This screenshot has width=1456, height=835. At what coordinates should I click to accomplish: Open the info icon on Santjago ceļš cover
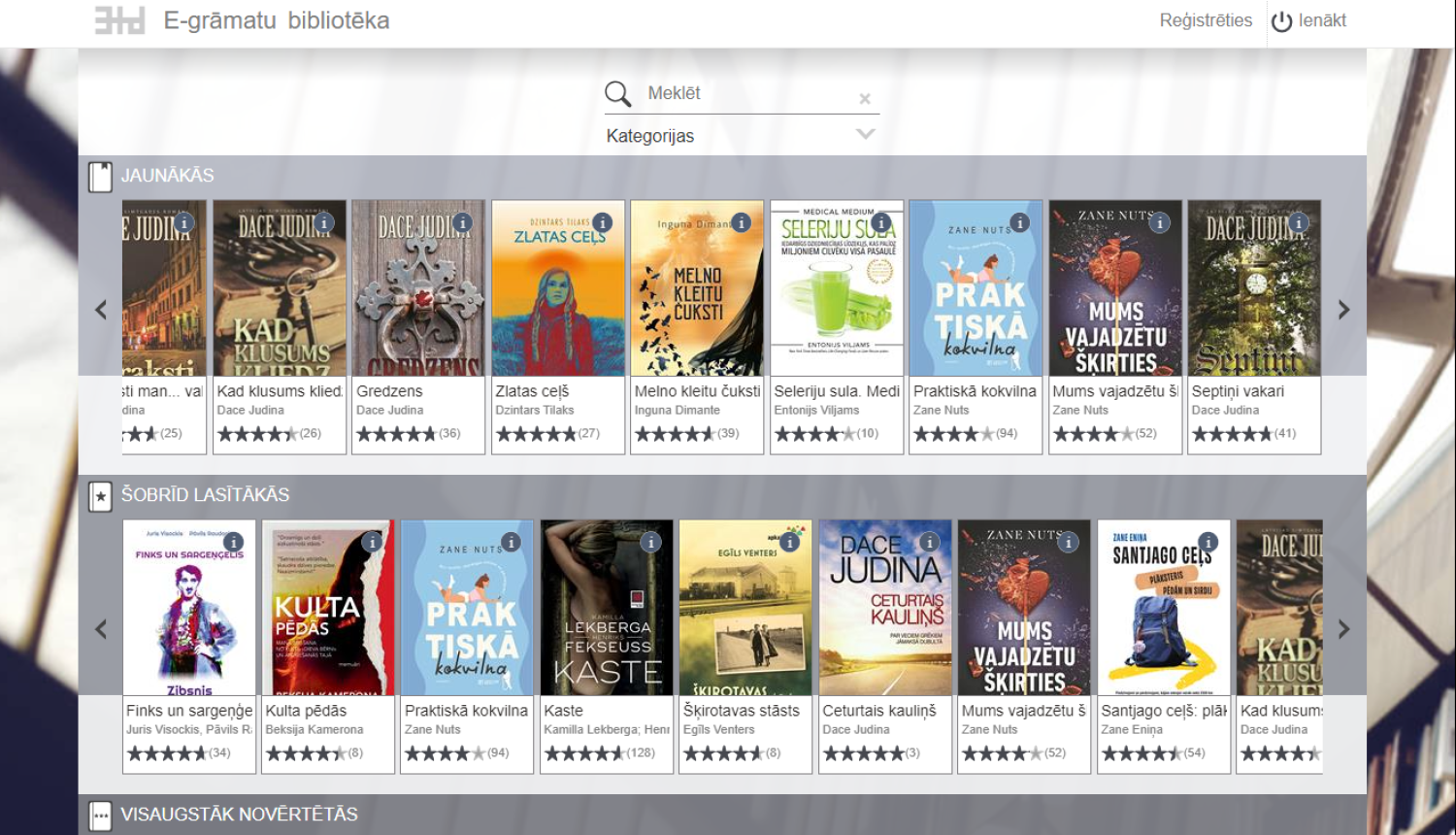pos(1207,542)
